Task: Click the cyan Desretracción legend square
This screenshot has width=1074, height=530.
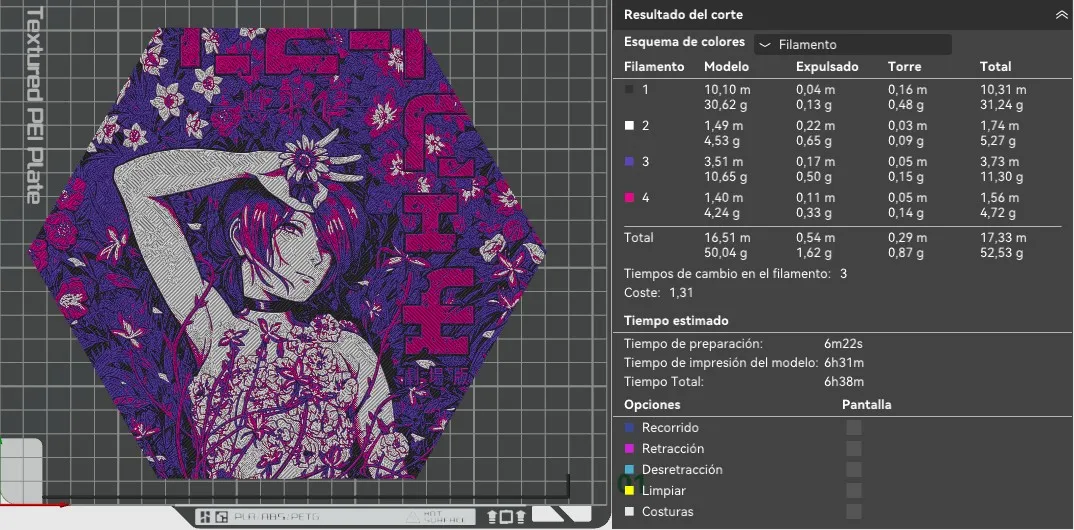Action: point(629,470)
